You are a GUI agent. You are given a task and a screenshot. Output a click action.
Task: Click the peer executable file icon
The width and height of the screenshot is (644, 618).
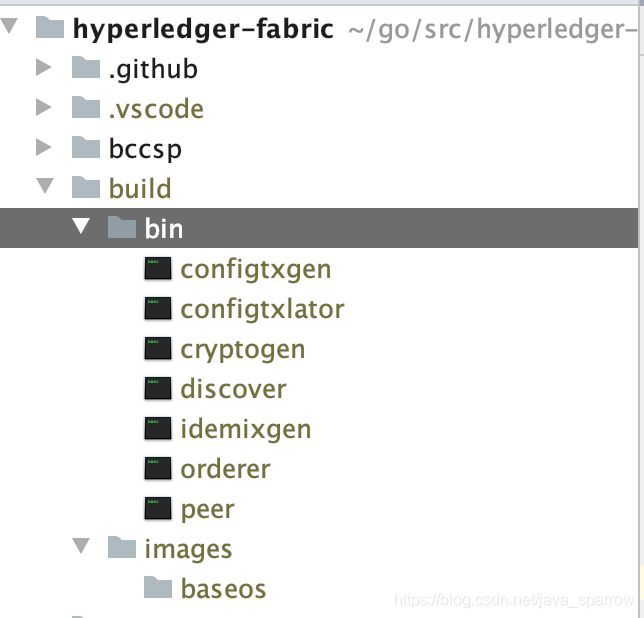point(158,508)
